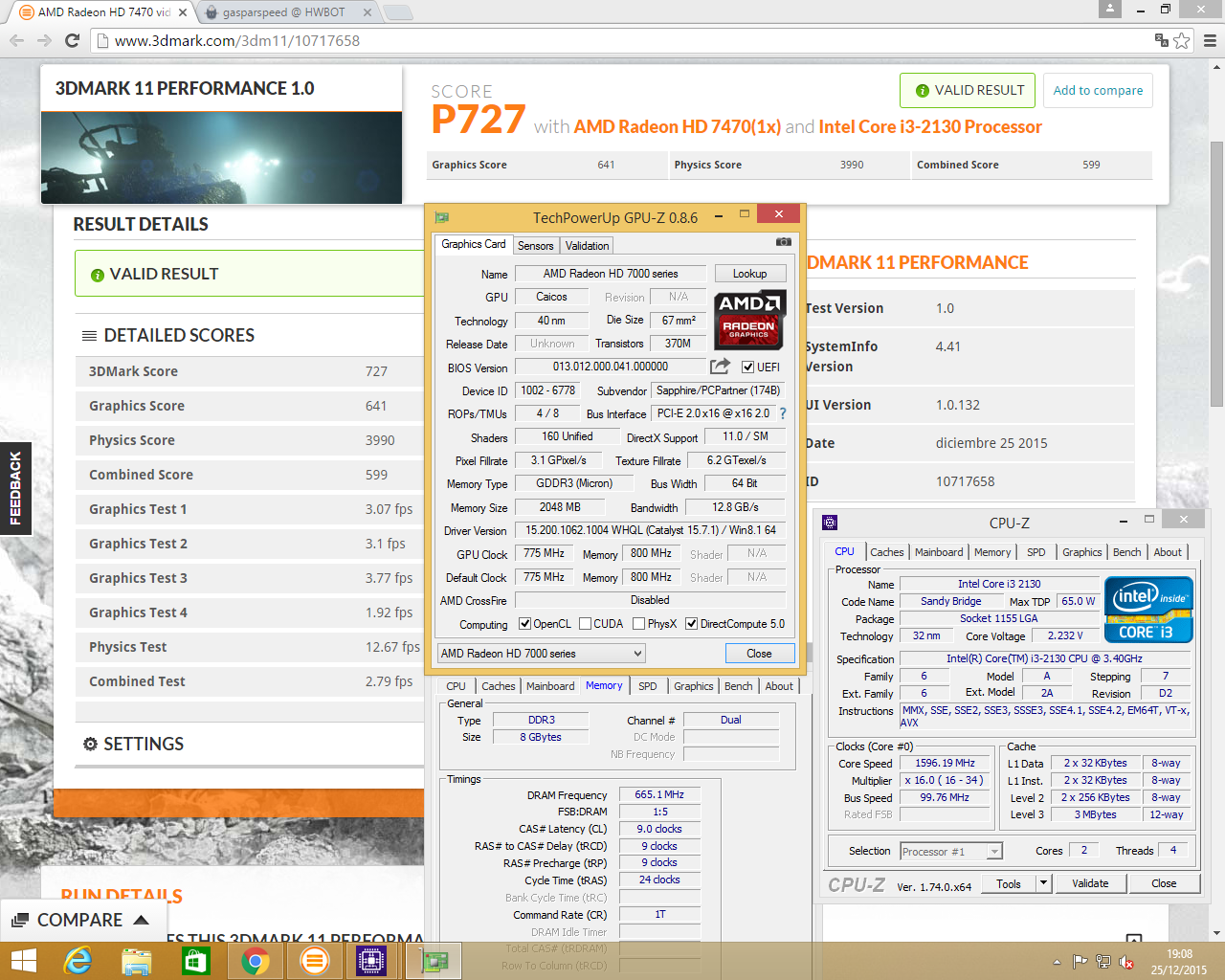Open Internet Explorer from taskbar
The height and width of the screenshot is (980, 1225).
78,961
